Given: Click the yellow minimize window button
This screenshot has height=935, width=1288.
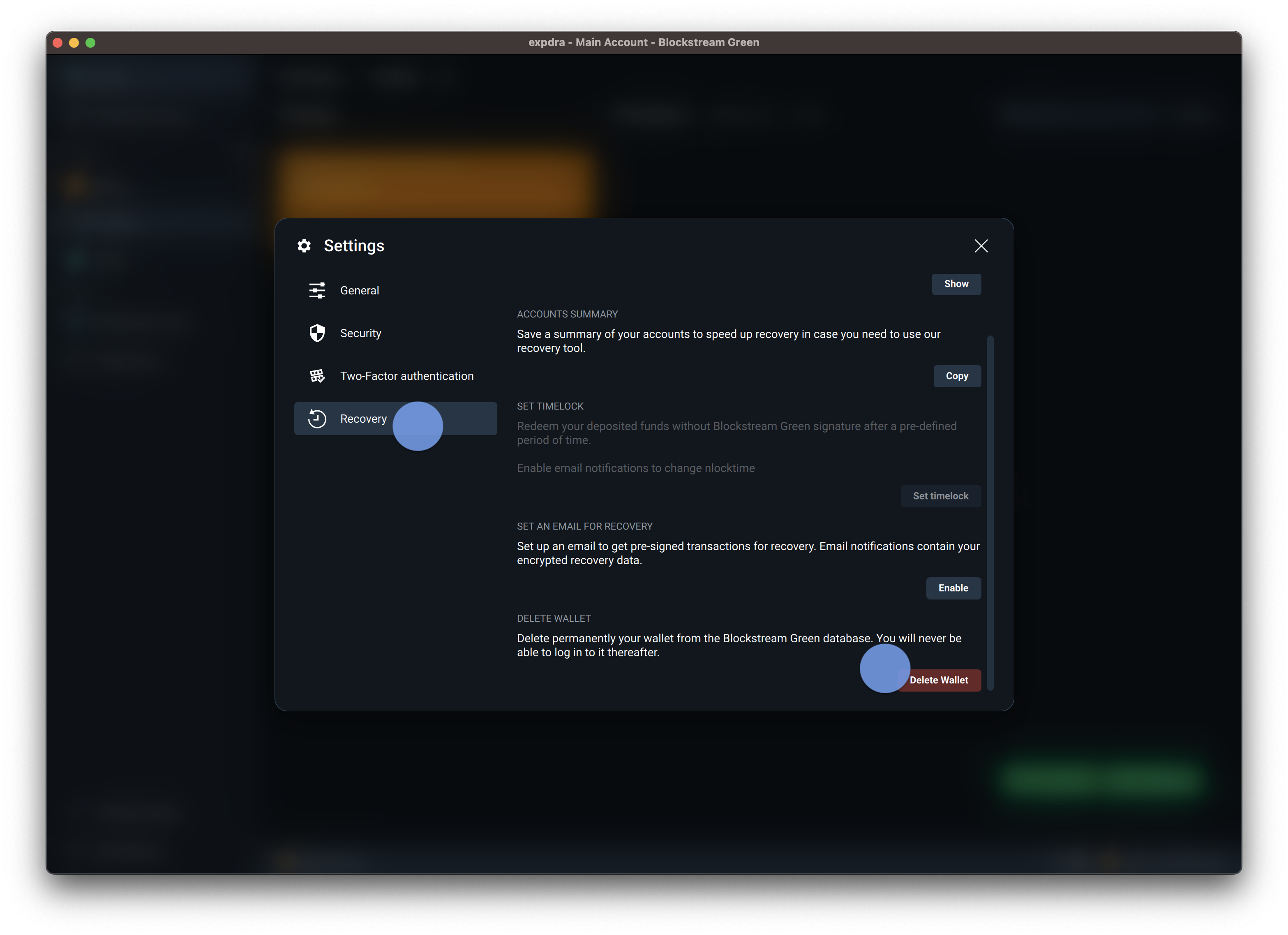Looking at the screenshot, I should (x=74, y=43).
